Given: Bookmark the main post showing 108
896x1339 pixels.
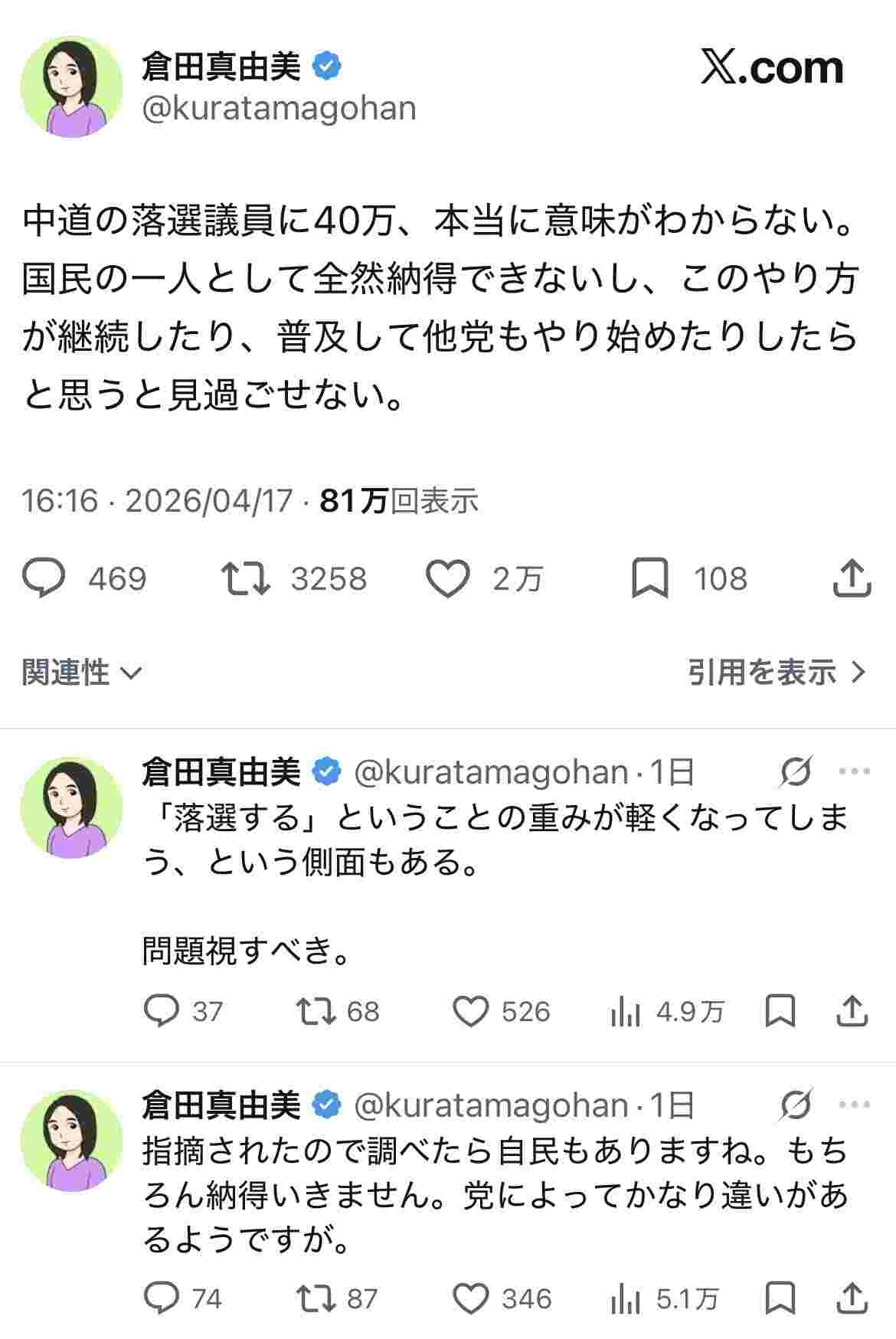Looking at the screenshot, I should coord(649,578).
